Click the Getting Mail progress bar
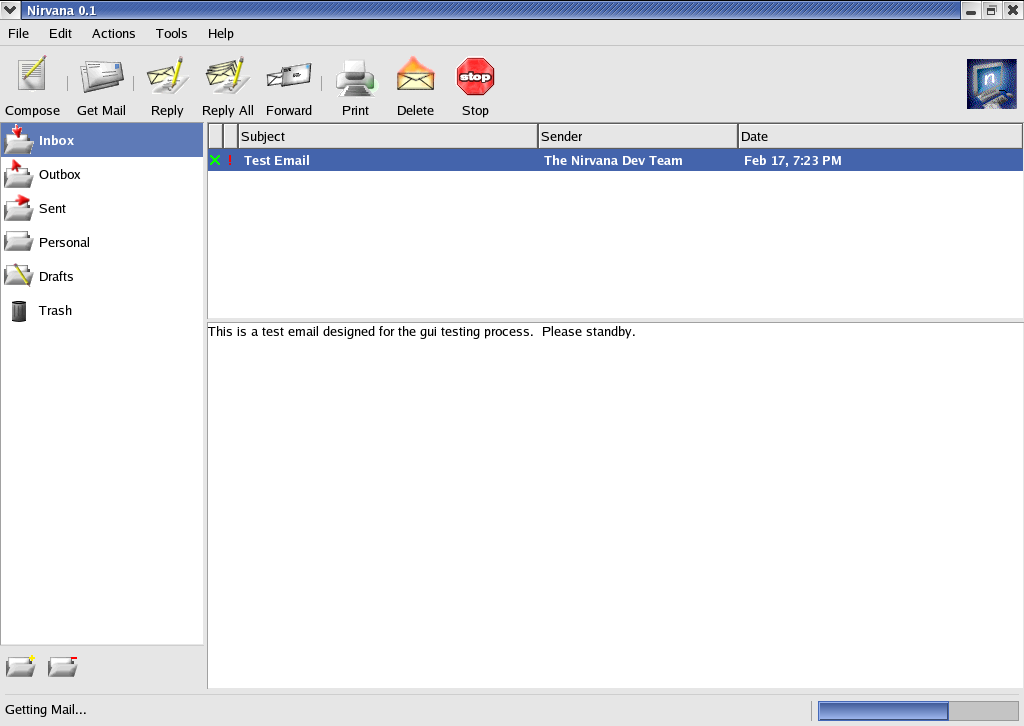Screen dimensions: 1024x726 pyautogui.click(x=917, y=711)
